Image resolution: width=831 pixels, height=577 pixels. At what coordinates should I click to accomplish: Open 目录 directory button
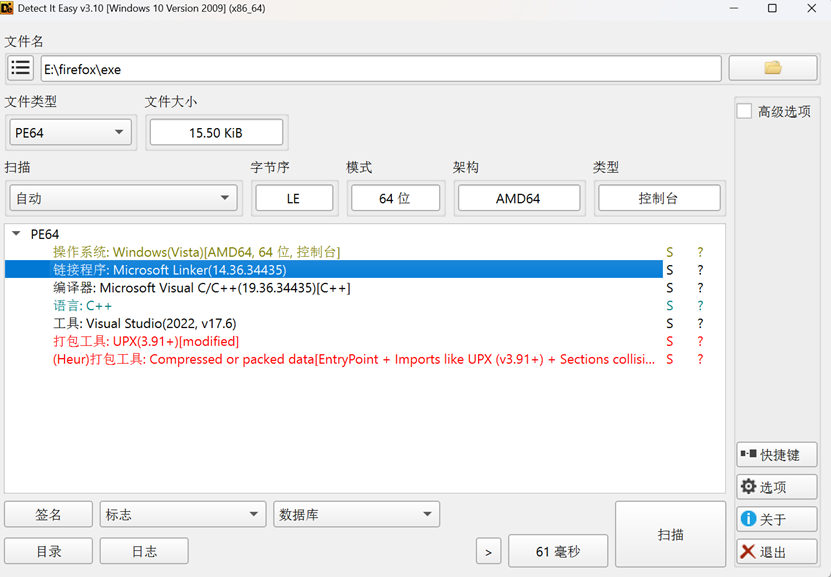point(48,552)
